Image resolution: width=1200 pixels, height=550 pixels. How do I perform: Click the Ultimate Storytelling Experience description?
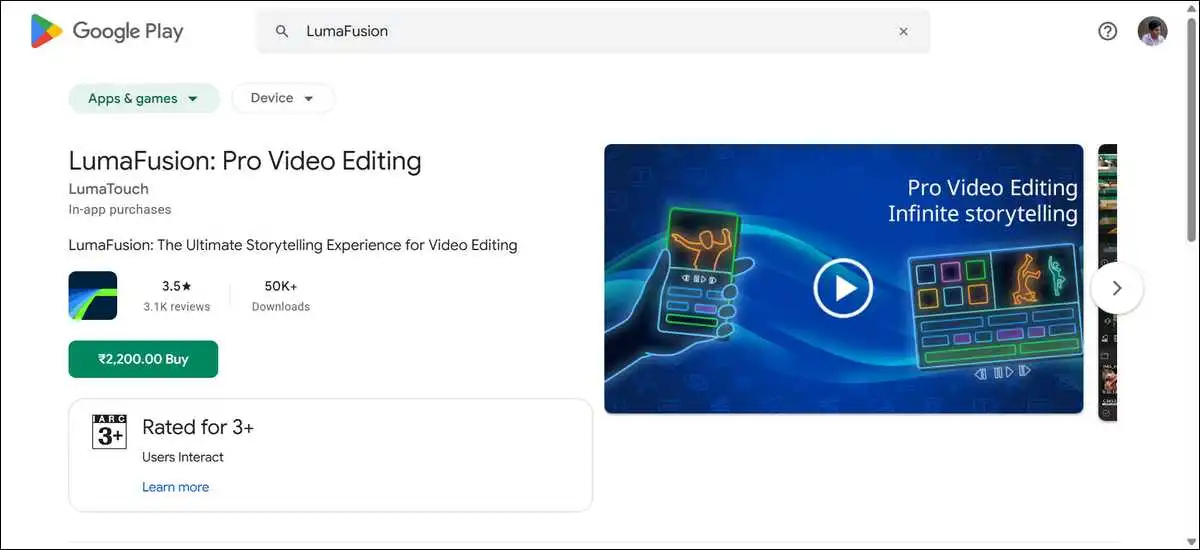point(293,245)
